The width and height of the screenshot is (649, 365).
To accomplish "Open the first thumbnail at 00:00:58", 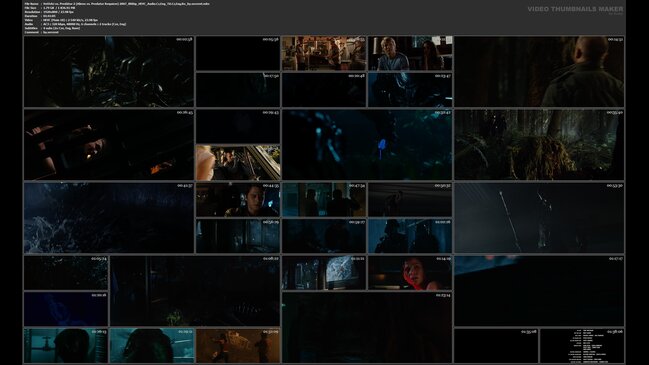I will pyautogui.click(x=109, y=72).
